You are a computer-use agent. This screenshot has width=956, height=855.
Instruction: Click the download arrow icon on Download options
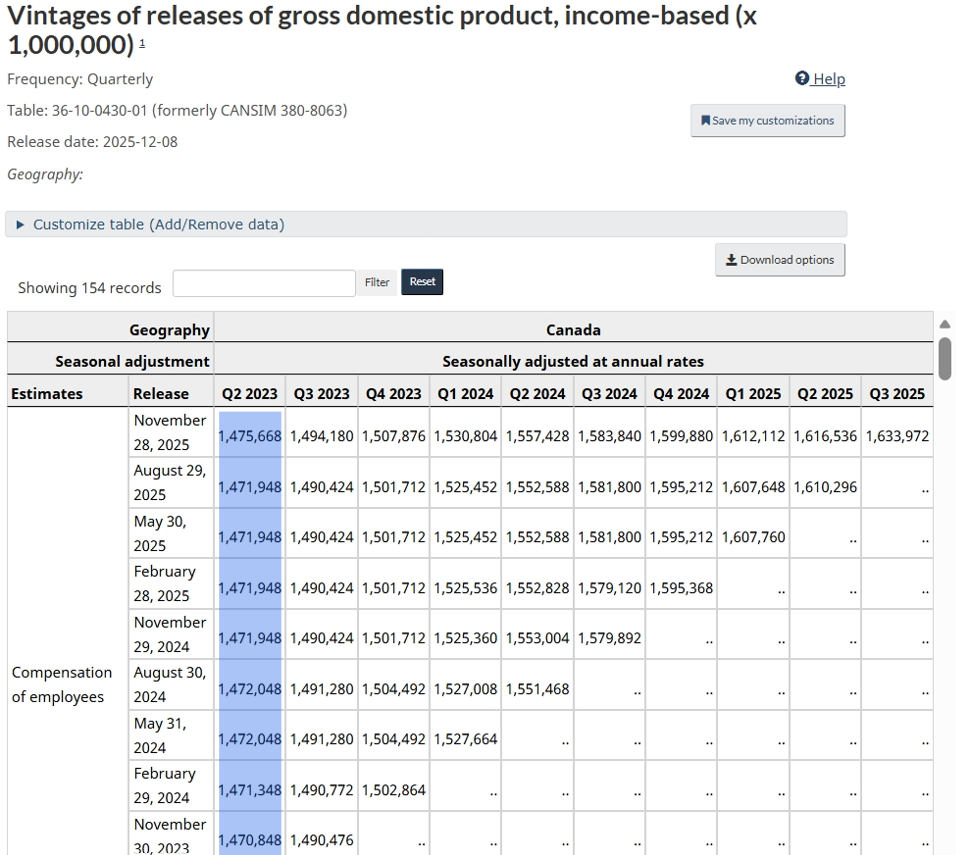tap(729, 259)
